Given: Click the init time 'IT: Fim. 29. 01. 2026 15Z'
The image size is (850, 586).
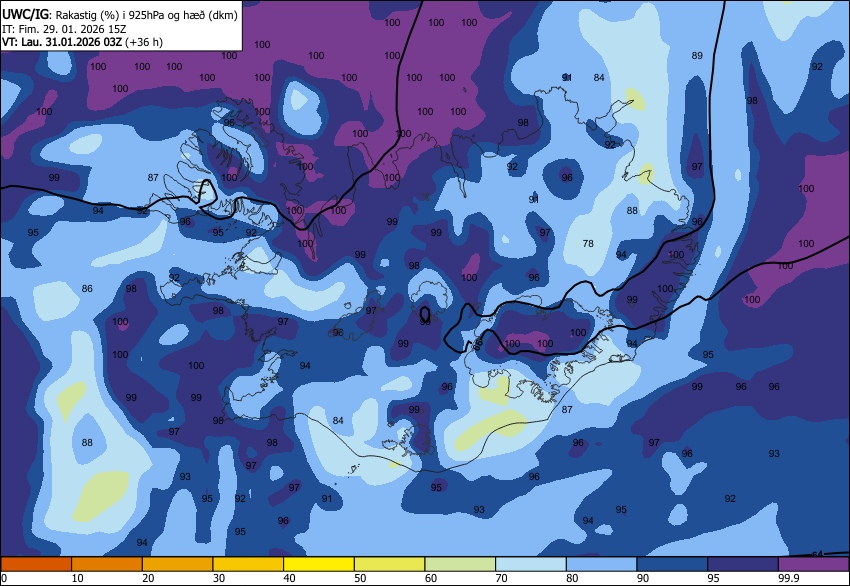Looking at the screenshot, I should point(64,29).
